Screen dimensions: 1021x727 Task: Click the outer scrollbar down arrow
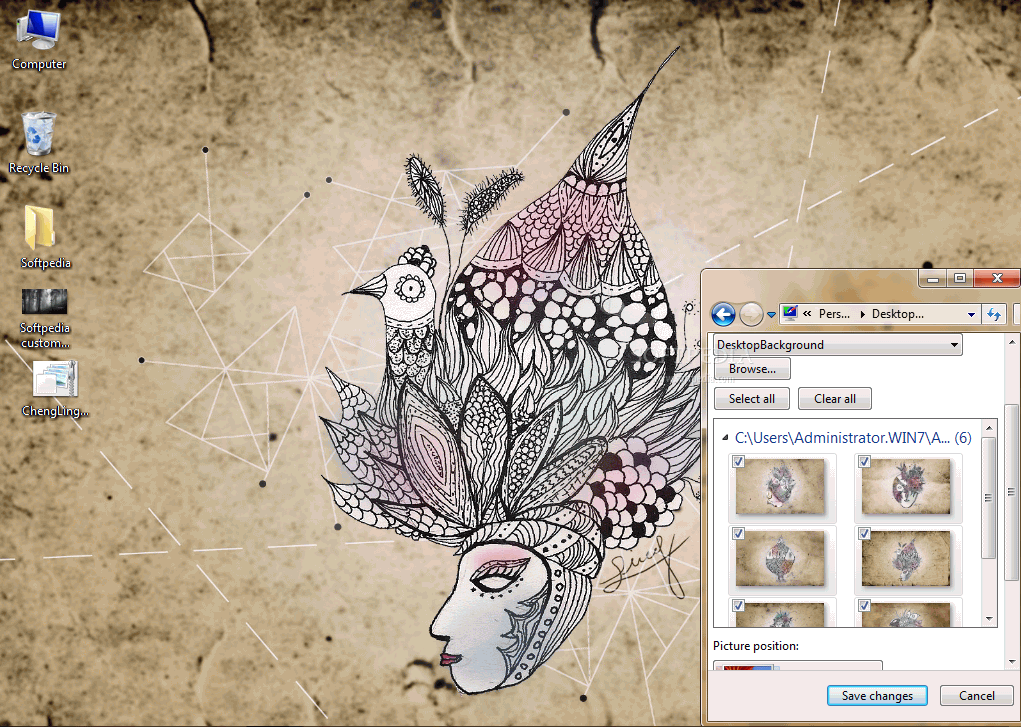(1011, 662)
